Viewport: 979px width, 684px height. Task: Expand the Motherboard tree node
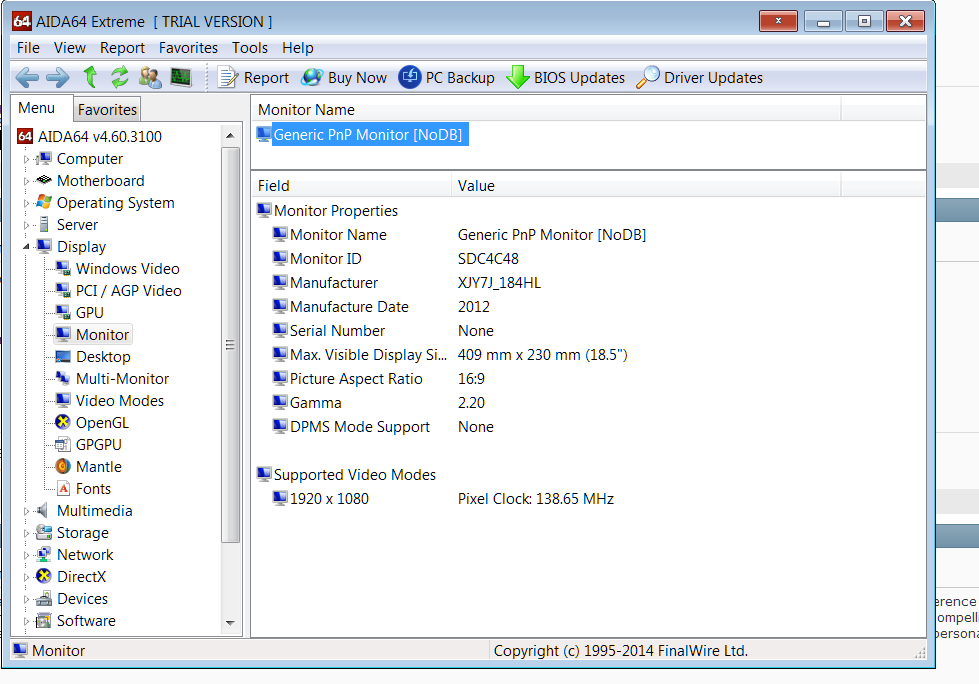tap(26, 182)
